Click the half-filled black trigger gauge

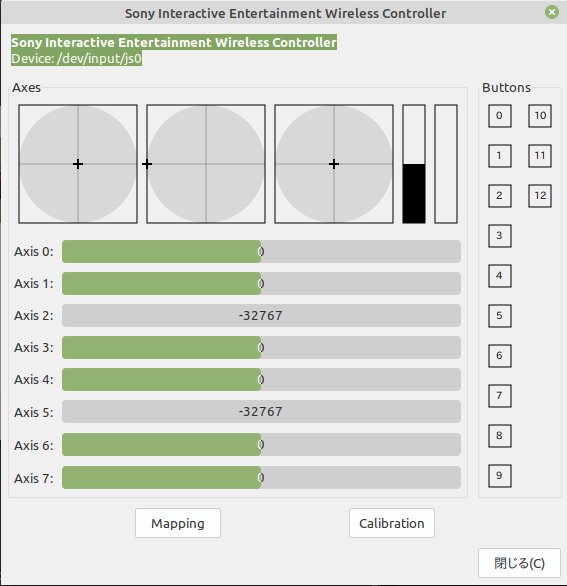click(414, 164)
